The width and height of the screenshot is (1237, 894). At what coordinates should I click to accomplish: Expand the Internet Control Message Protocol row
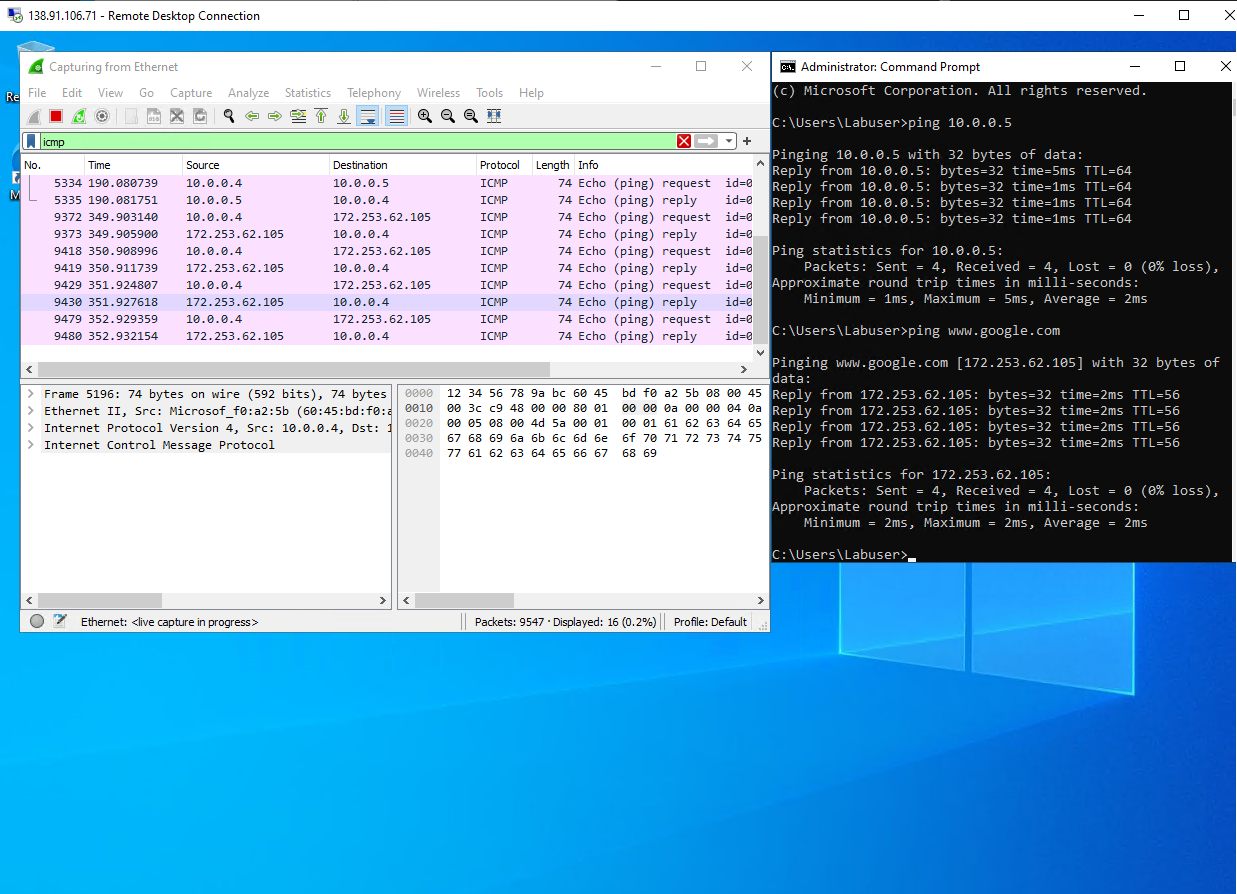30,443
